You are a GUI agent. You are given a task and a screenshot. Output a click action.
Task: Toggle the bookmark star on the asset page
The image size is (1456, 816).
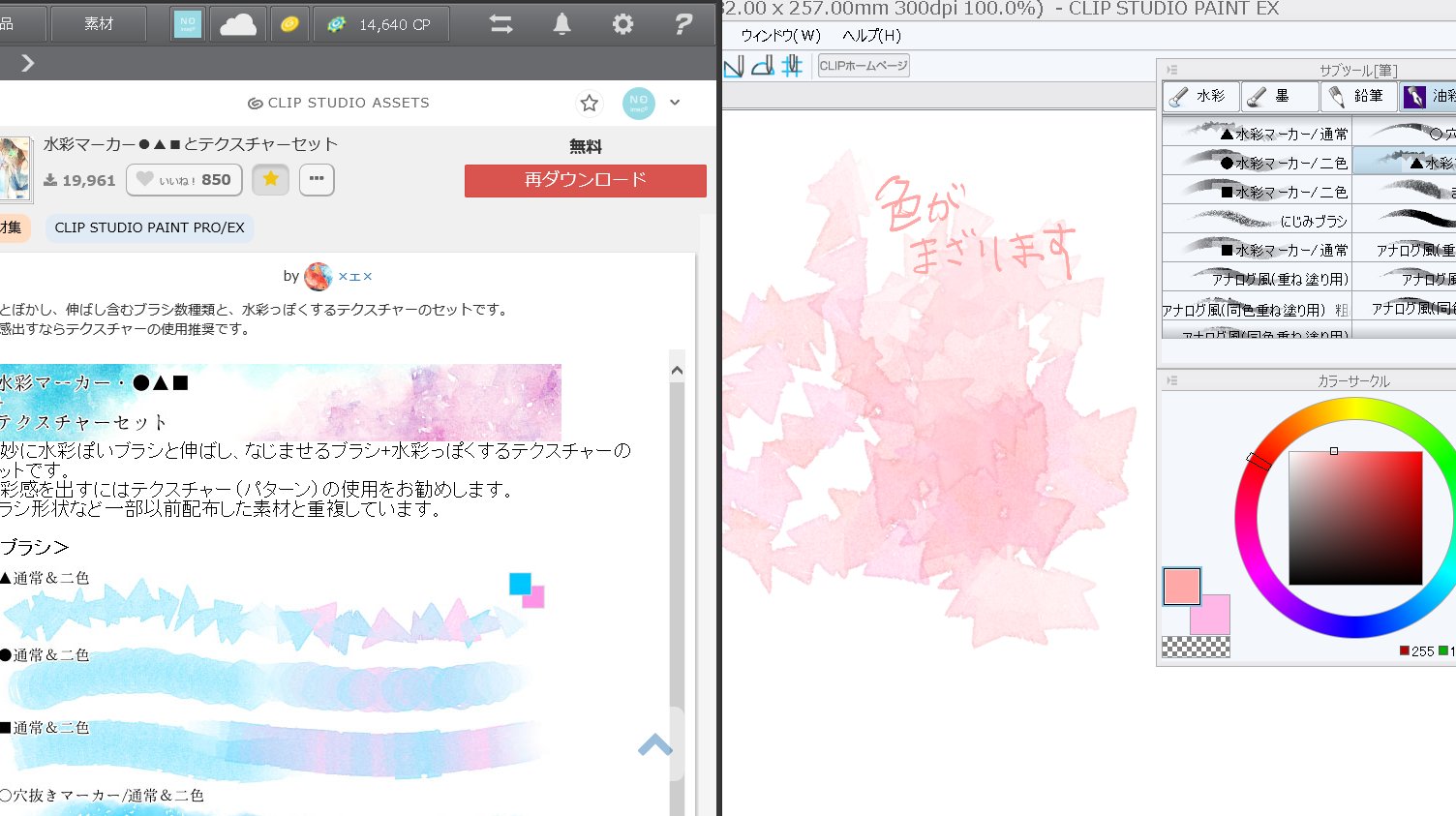[x=588, y=103]
